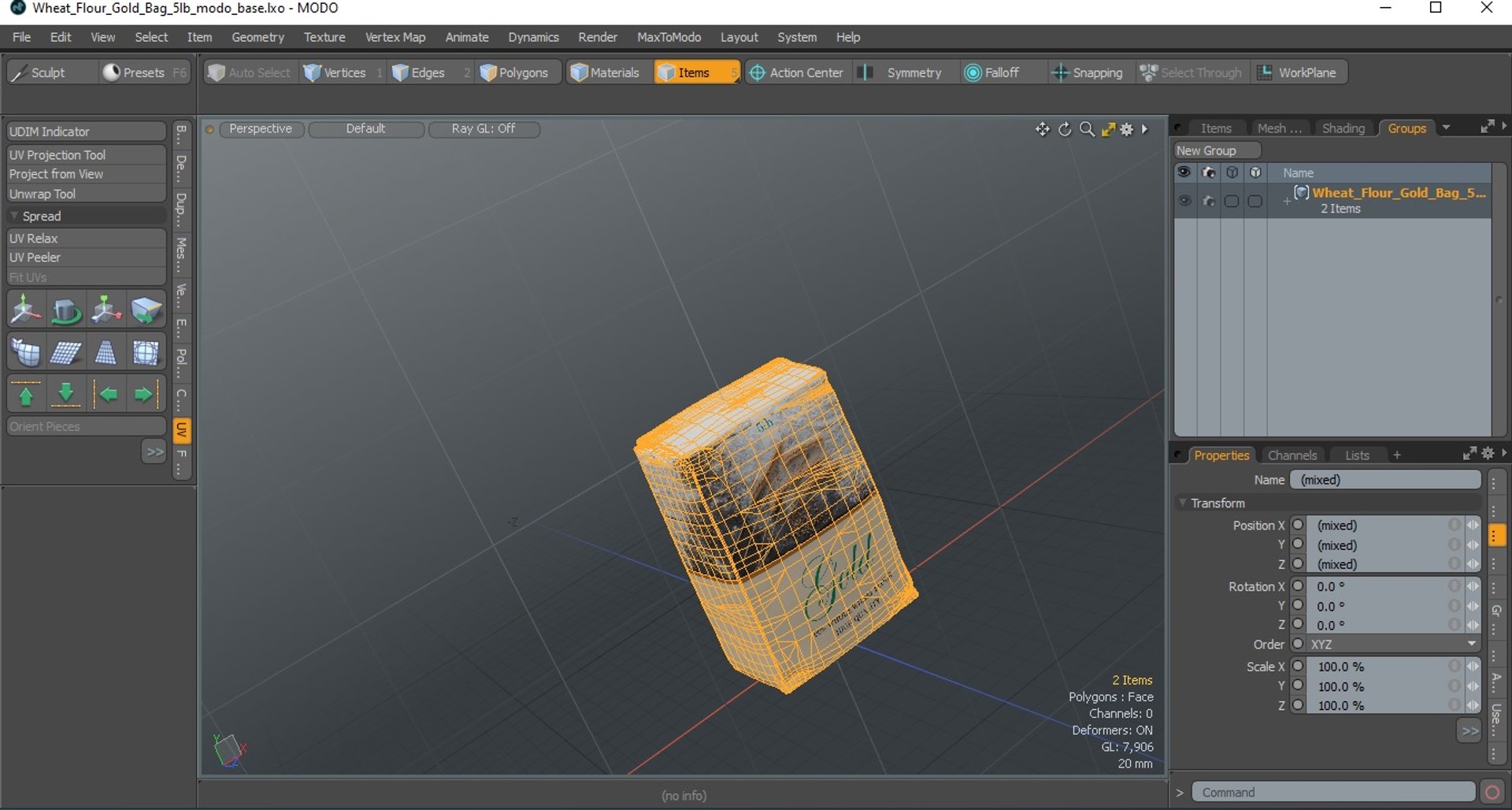Switch to the Shading tab

(x=1343, y=128)
